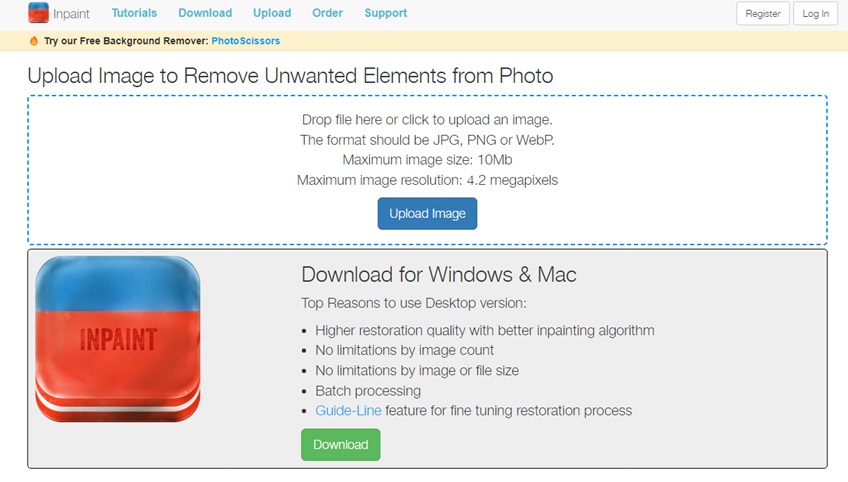Open the Tutorials menu item
The image size is (848, 482).
134,13
